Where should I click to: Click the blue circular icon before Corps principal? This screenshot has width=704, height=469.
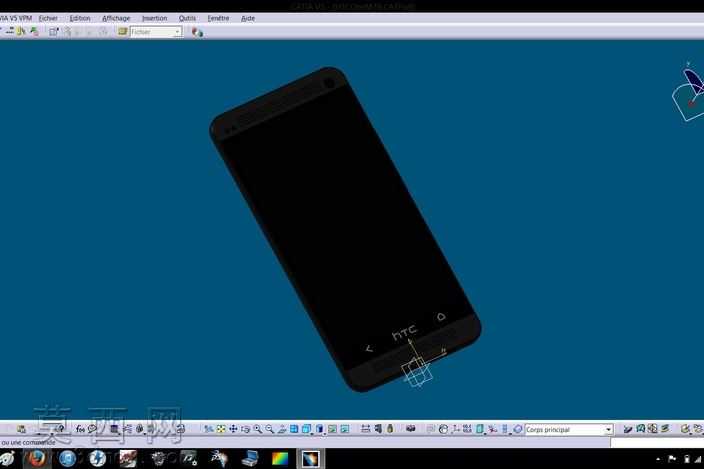click(x=517, y=429)
